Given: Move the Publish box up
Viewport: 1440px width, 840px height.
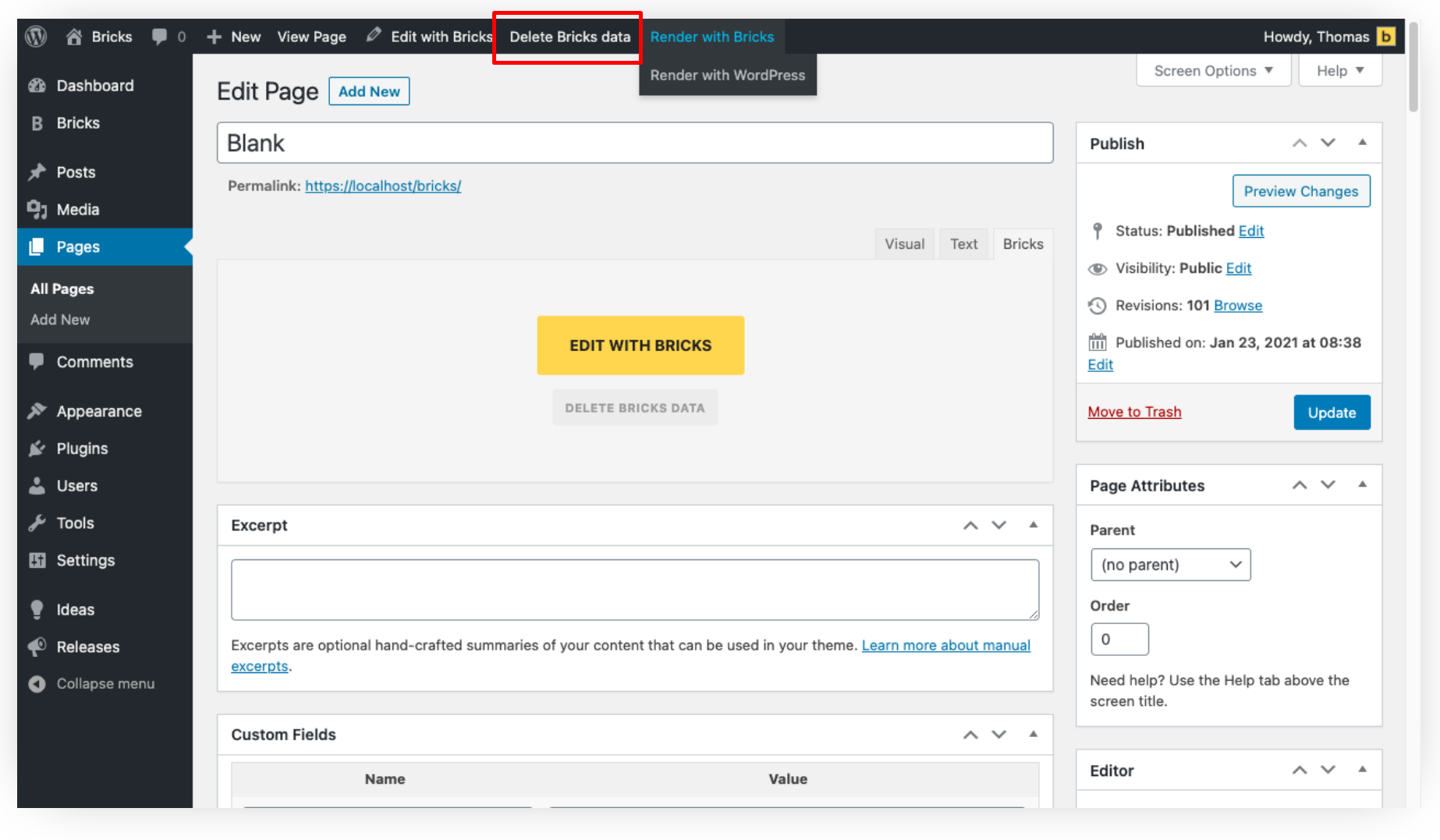Looking at the screenshot, I should pos(1300,143).
